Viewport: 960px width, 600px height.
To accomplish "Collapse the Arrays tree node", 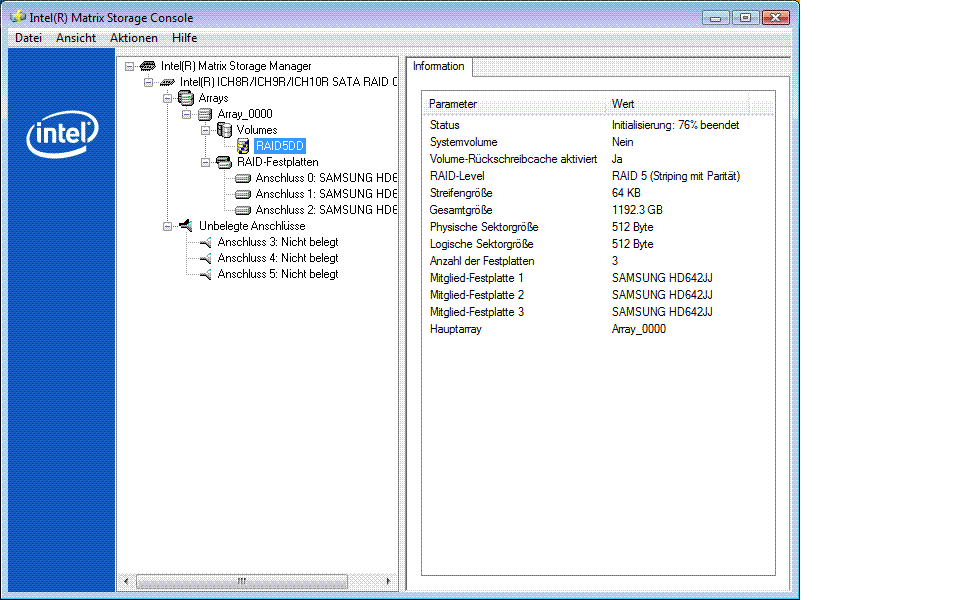I will pyautogui.click(x=167, y=98).
